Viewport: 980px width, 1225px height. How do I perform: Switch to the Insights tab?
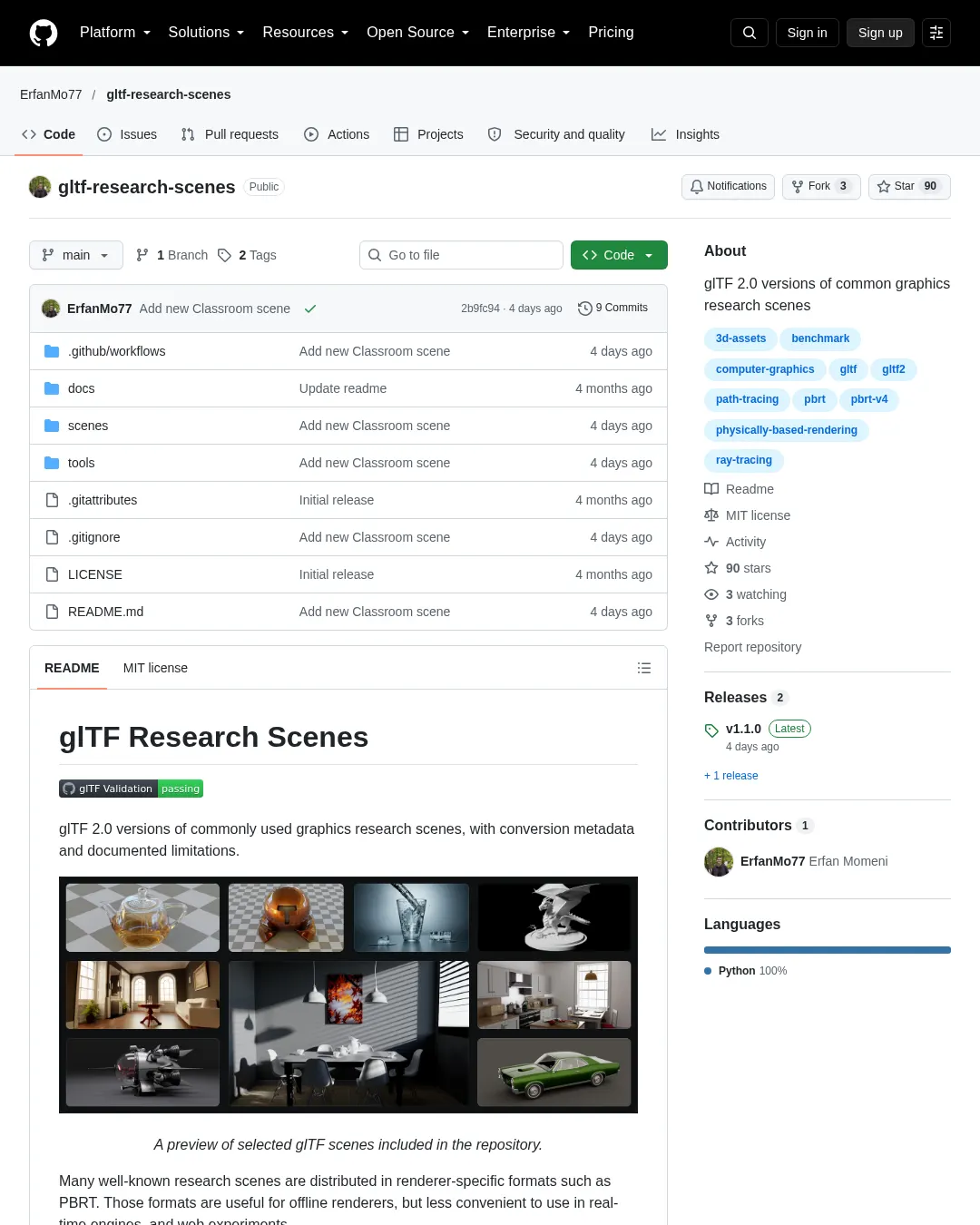[685, 134]
